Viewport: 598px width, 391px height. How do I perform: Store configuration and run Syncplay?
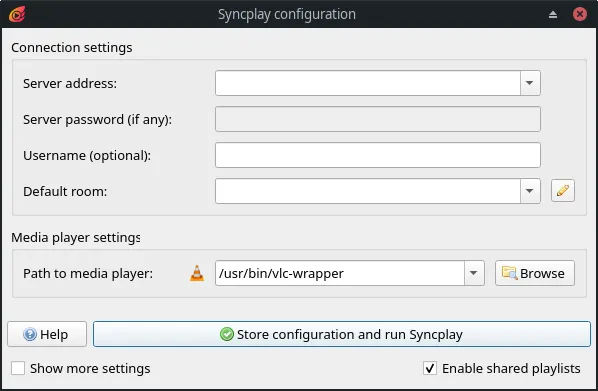pyautogui.click(x=342, y=334)
